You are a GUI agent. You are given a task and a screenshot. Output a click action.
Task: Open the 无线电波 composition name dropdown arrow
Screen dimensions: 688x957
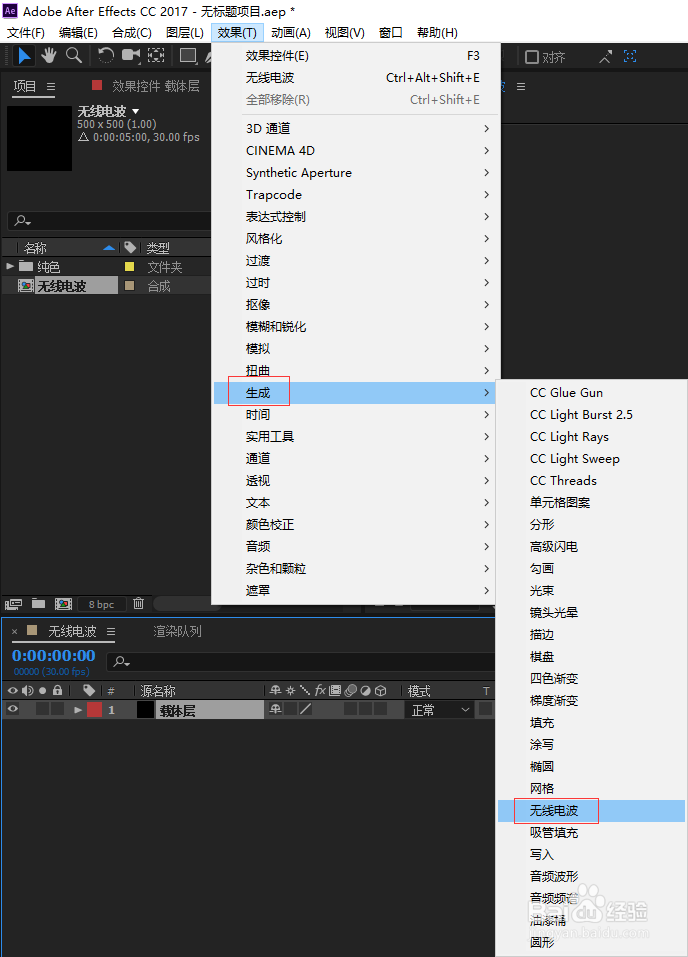point(136,112)
